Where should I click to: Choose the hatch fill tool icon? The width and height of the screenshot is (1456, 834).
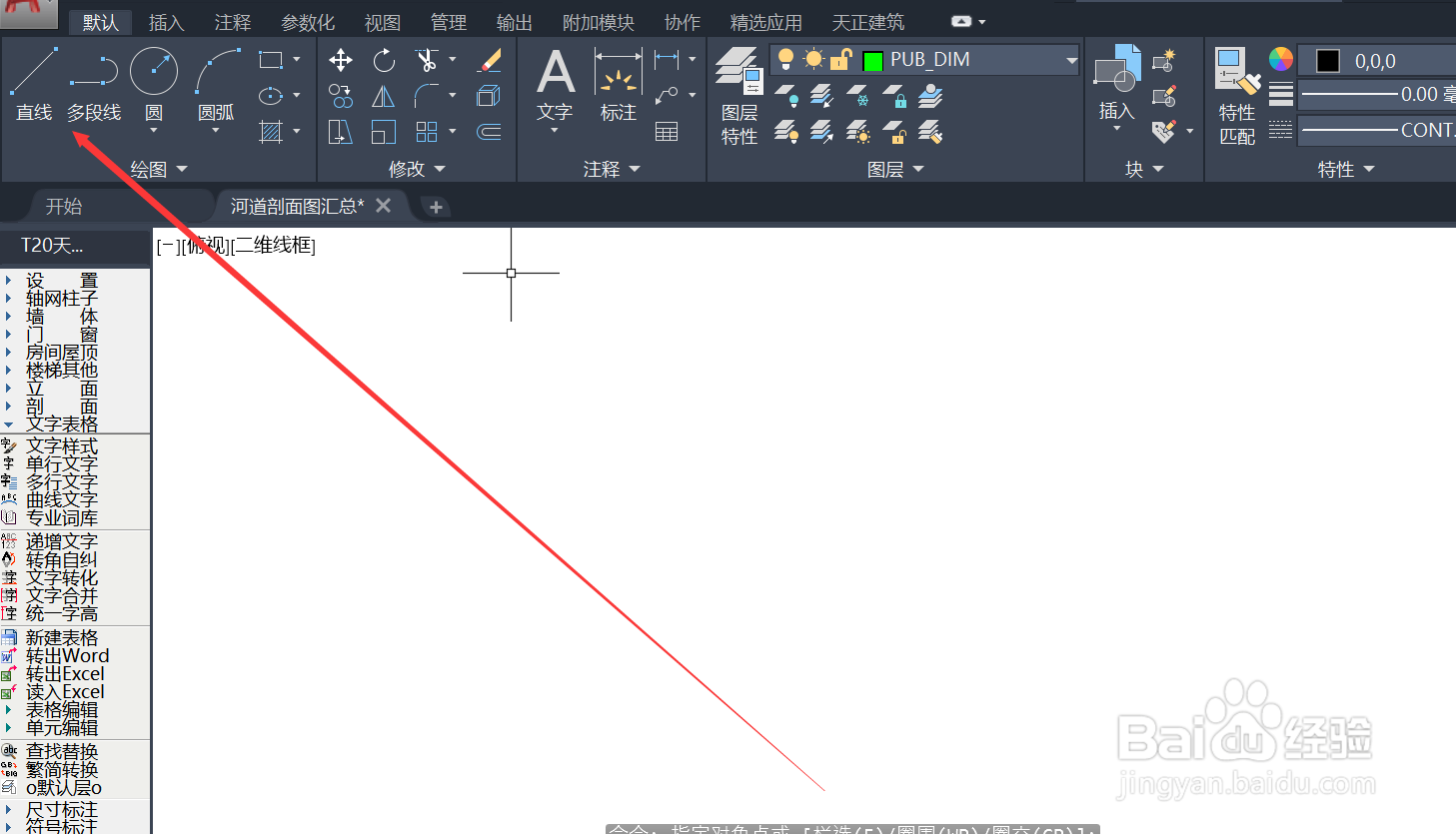270,132
